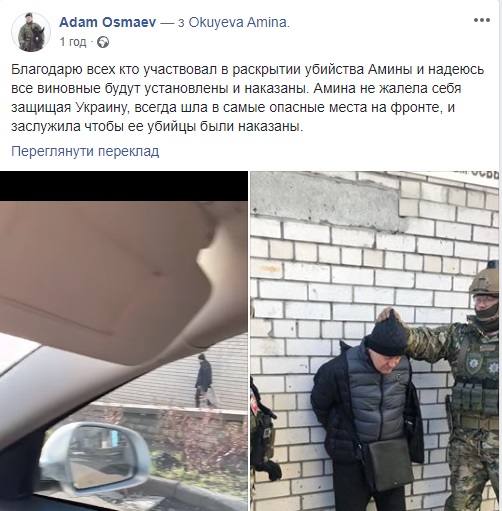Open the brick wall arrest photo on the right
The width and height of the screenshot is (502, 511).
point(376,341)
